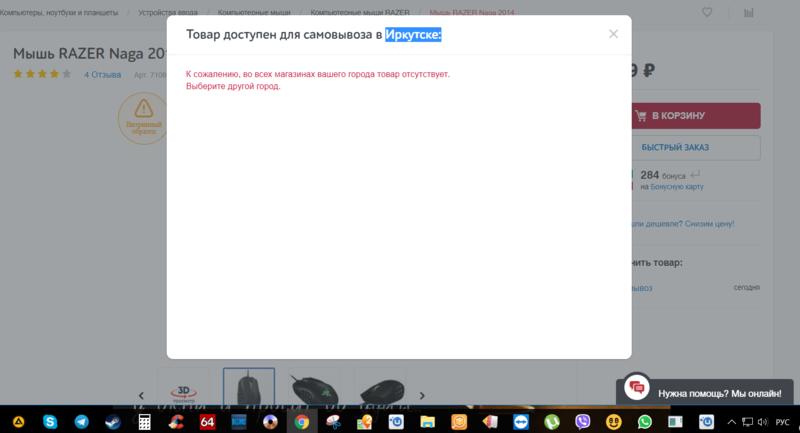This screenshot has height=433, width=800.
Task: Switch to Google Chrome in the taskbar
Action: pyautogui.click(x=302, y=421)
